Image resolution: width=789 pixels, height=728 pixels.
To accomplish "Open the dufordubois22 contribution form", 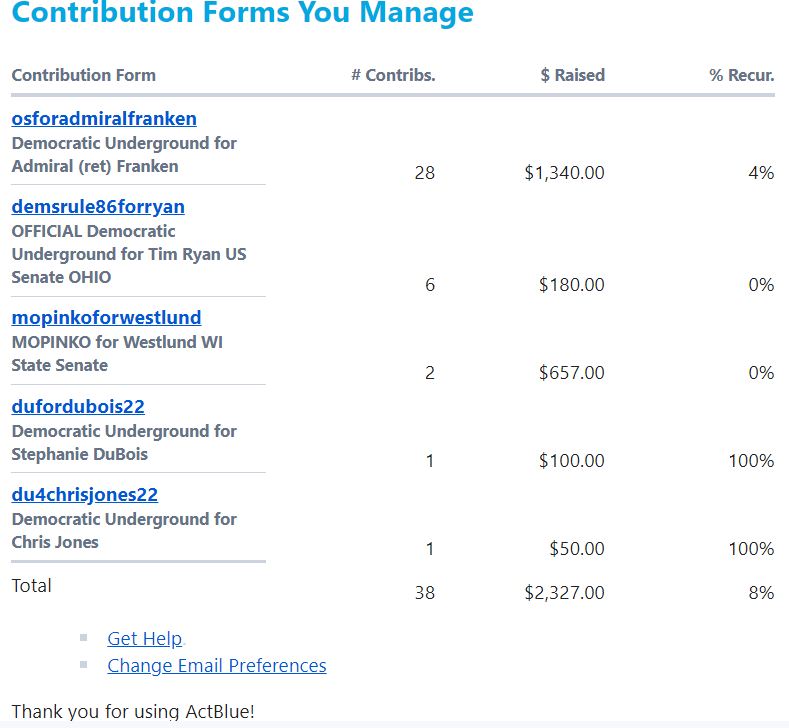I will pos(78,407).
